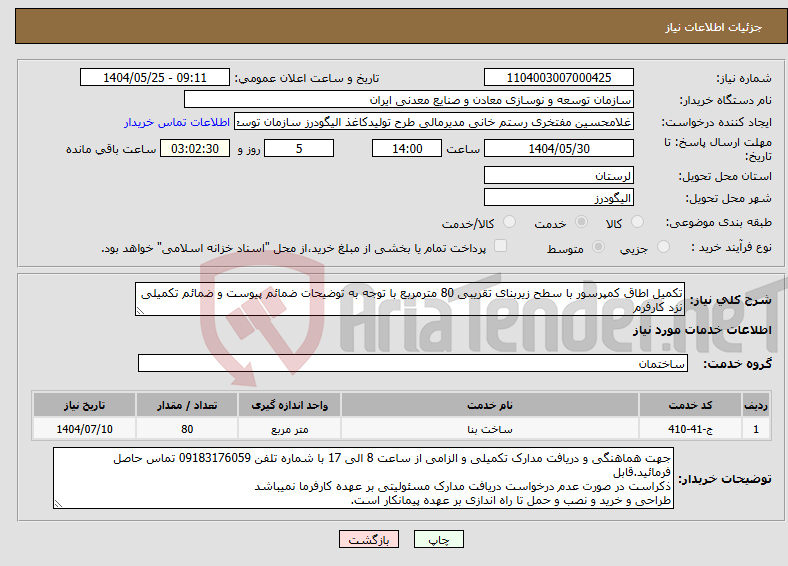
Task: Click the remaining time field 03:02:30
Action: 195,148
